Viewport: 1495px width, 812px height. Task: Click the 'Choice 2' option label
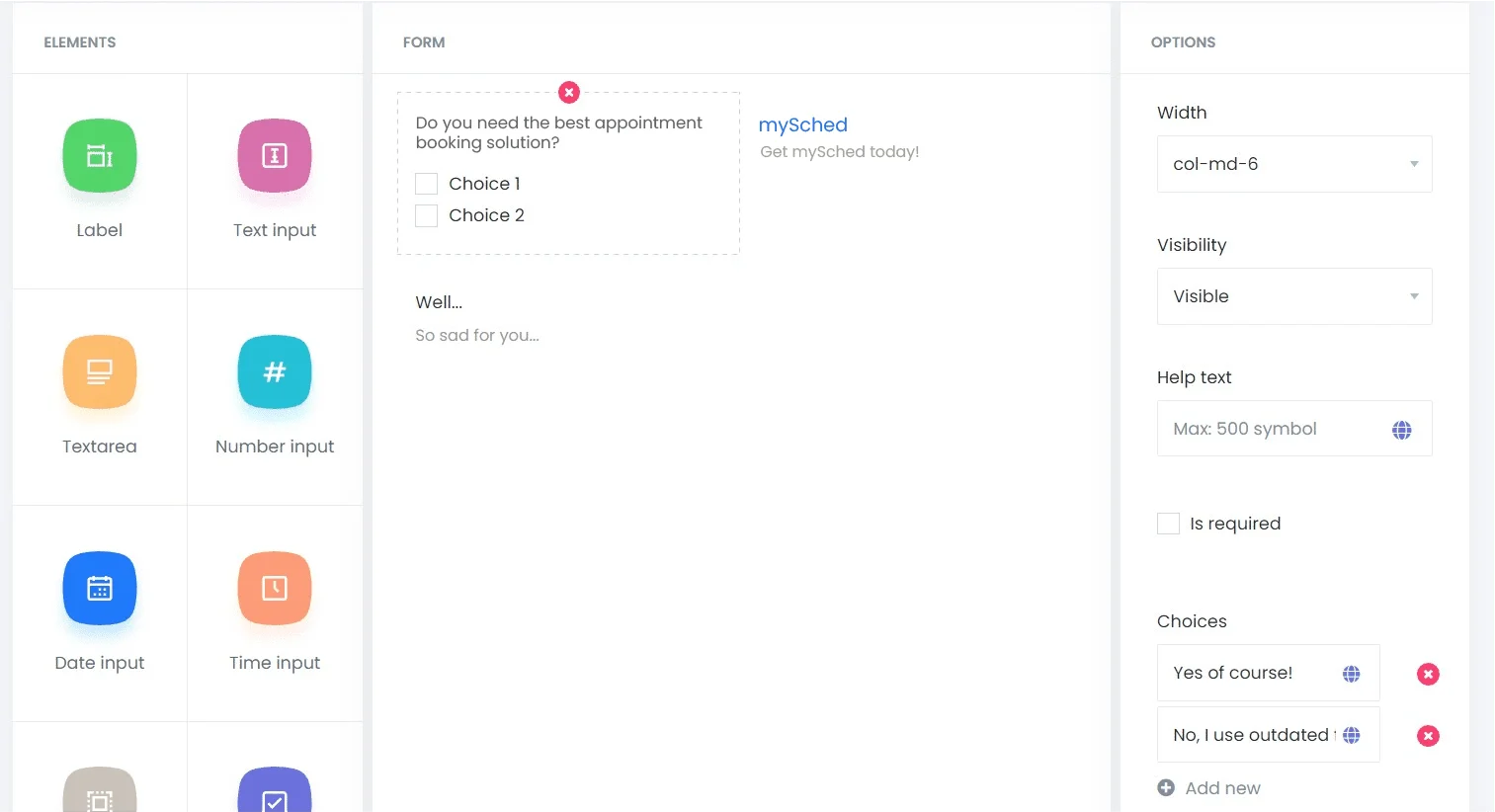tap(486, 215)
